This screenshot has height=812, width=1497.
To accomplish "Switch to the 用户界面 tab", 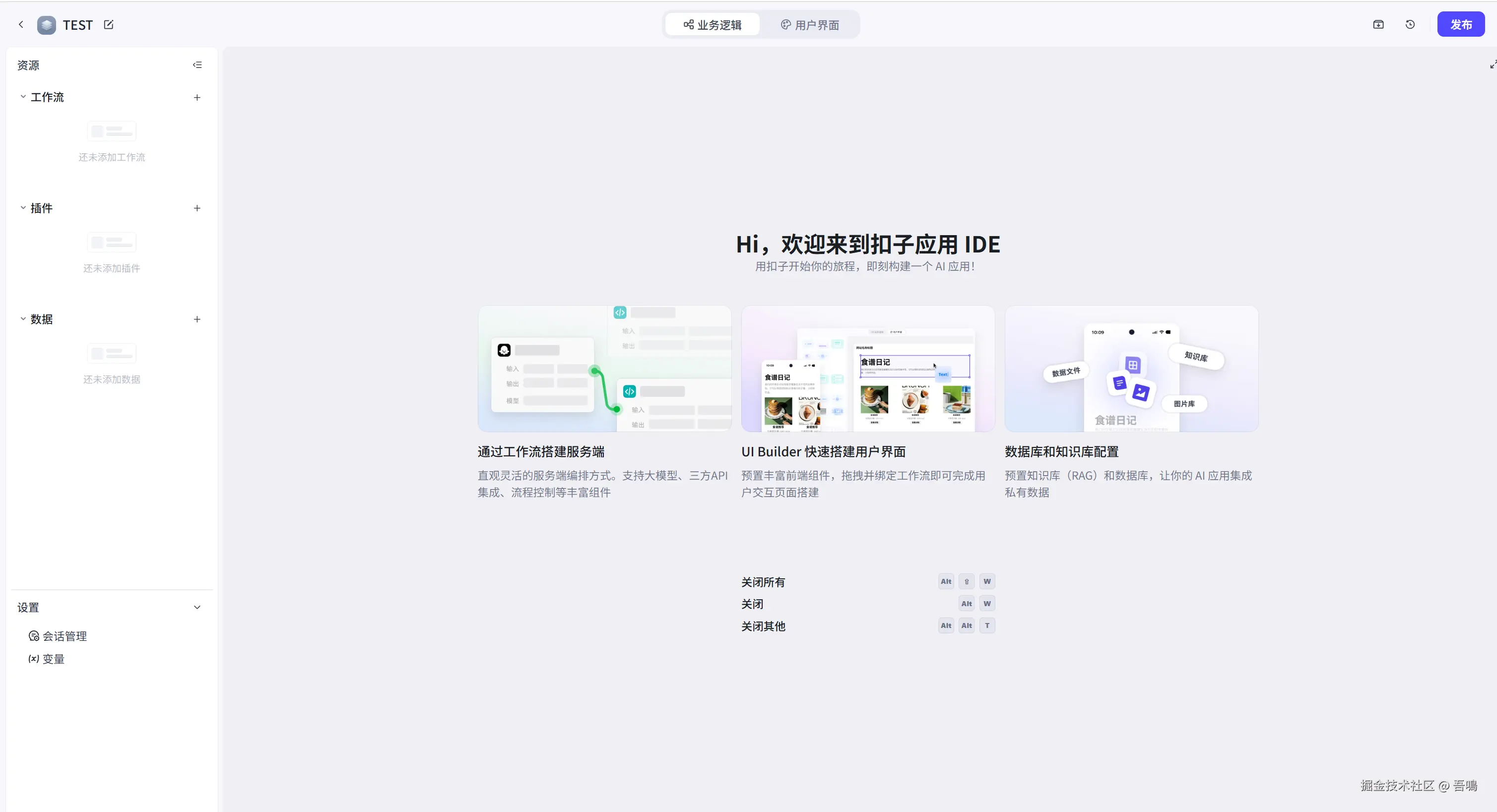I will click(x=809, y=25).
